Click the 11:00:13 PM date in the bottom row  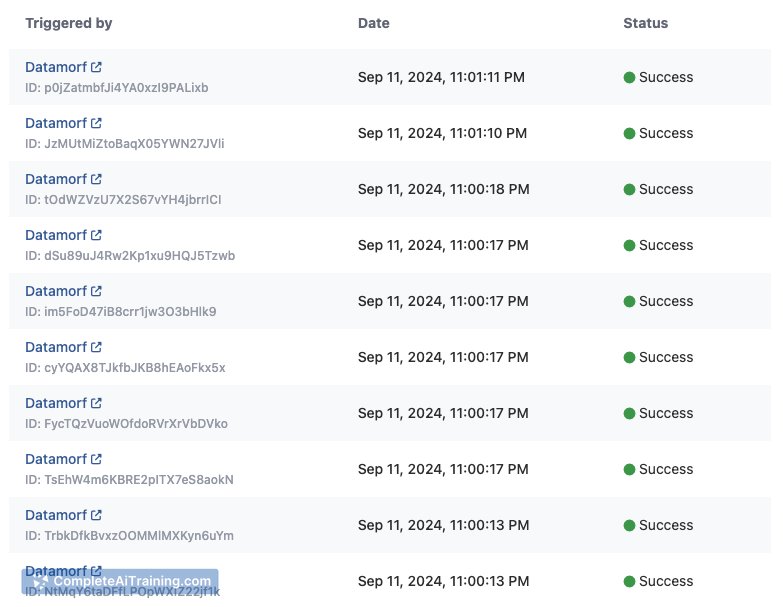pyautogui.click(x=443, y=581)
